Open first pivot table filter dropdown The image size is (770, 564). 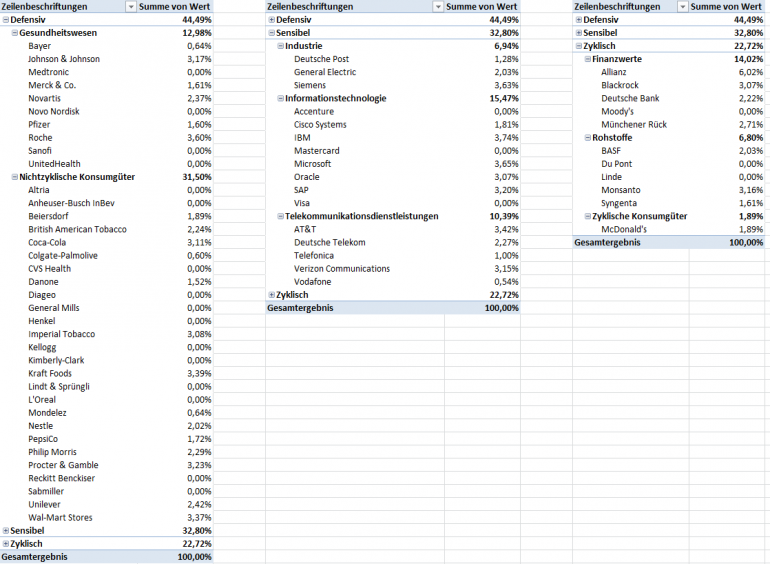[131, 7]
